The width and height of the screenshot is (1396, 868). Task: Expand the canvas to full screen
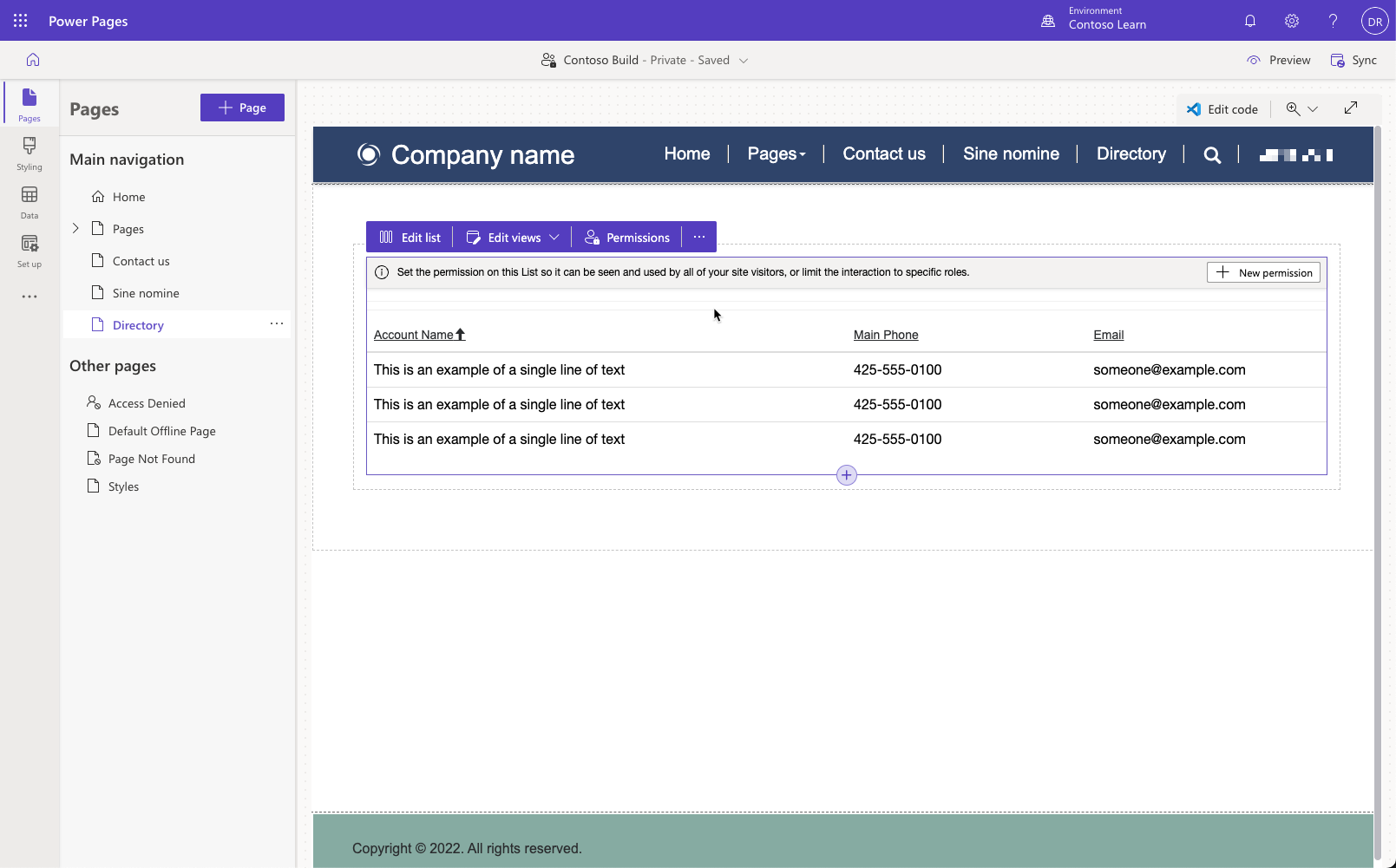(x=1350, y=108)
